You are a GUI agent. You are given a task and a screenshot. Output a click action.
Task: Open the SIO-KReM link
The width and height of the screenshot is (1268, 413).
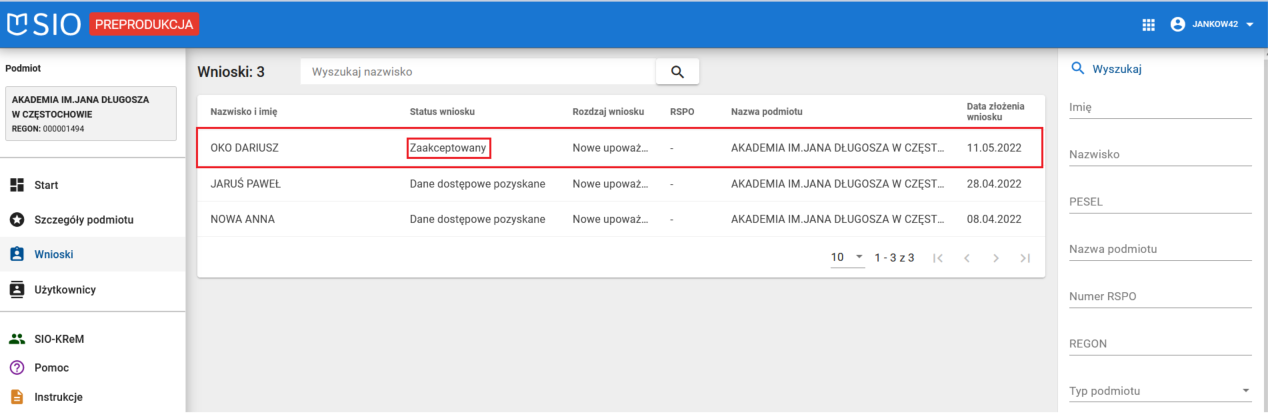tap(59, 339)
